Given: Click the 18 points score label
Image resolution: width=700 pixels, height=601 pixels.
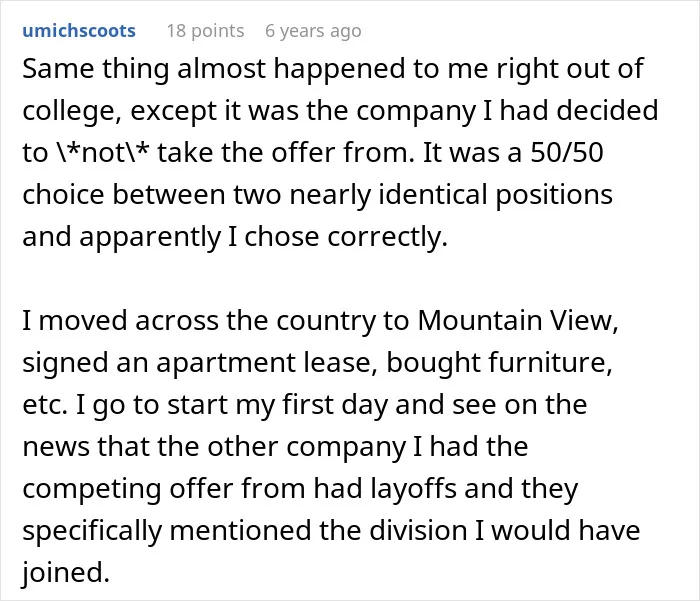Looking at the screenshot, I should point(205,31).
